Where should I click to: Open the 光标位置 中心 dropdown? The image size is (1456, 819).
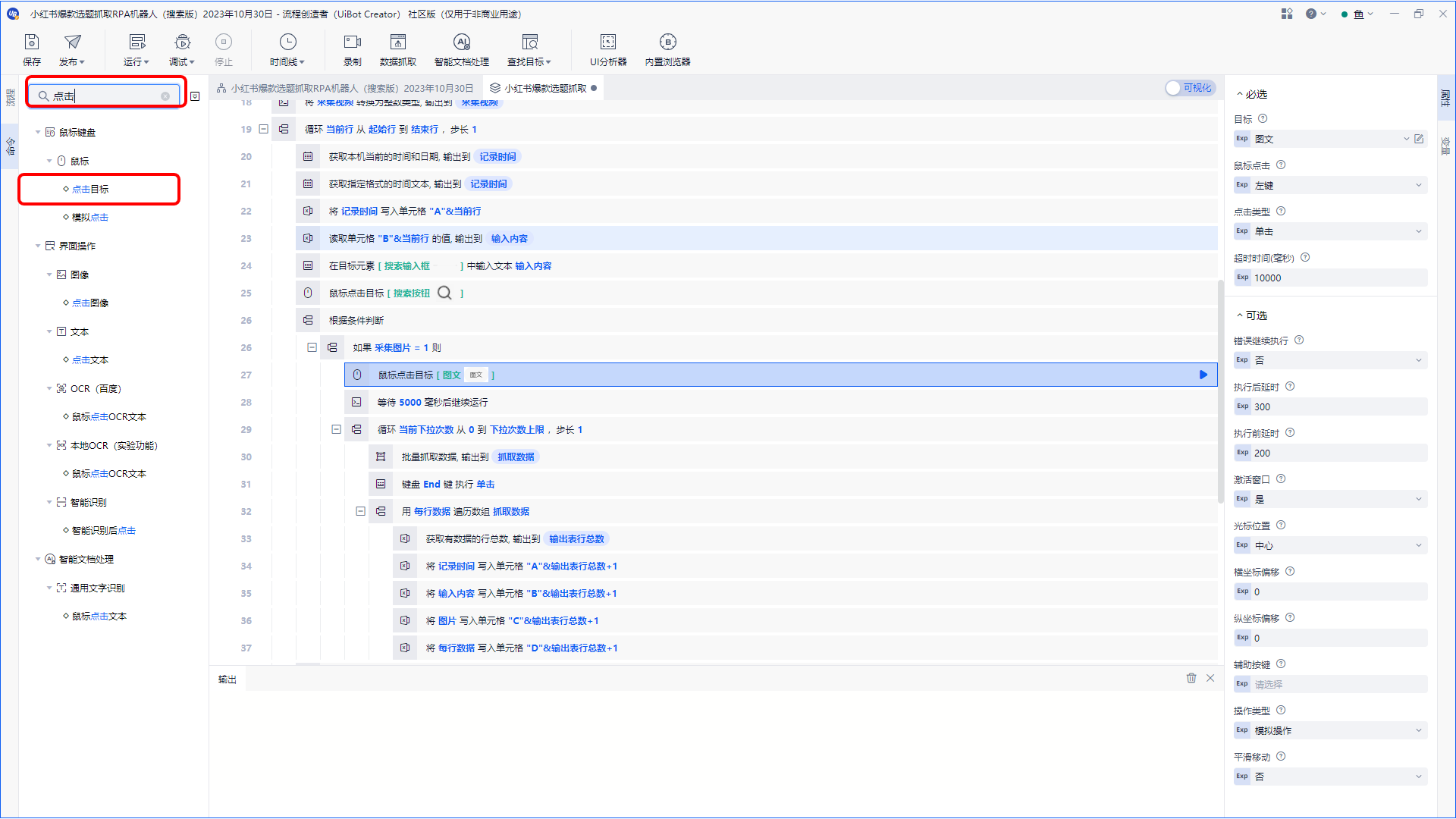coord(1331,545)
